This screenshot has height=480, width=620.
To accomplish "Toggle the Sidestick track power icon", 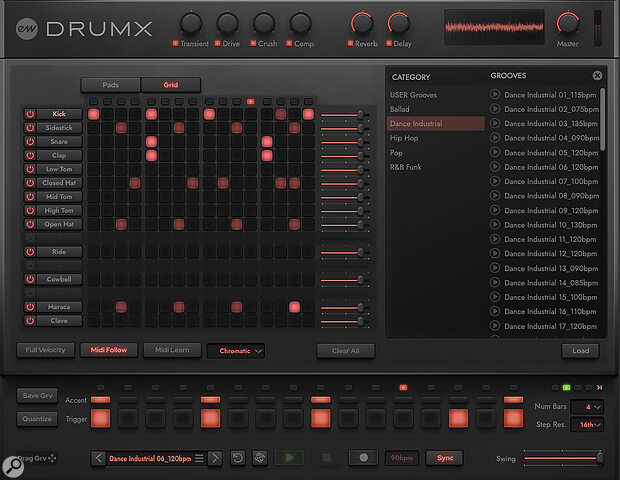I will click(30, 128).
